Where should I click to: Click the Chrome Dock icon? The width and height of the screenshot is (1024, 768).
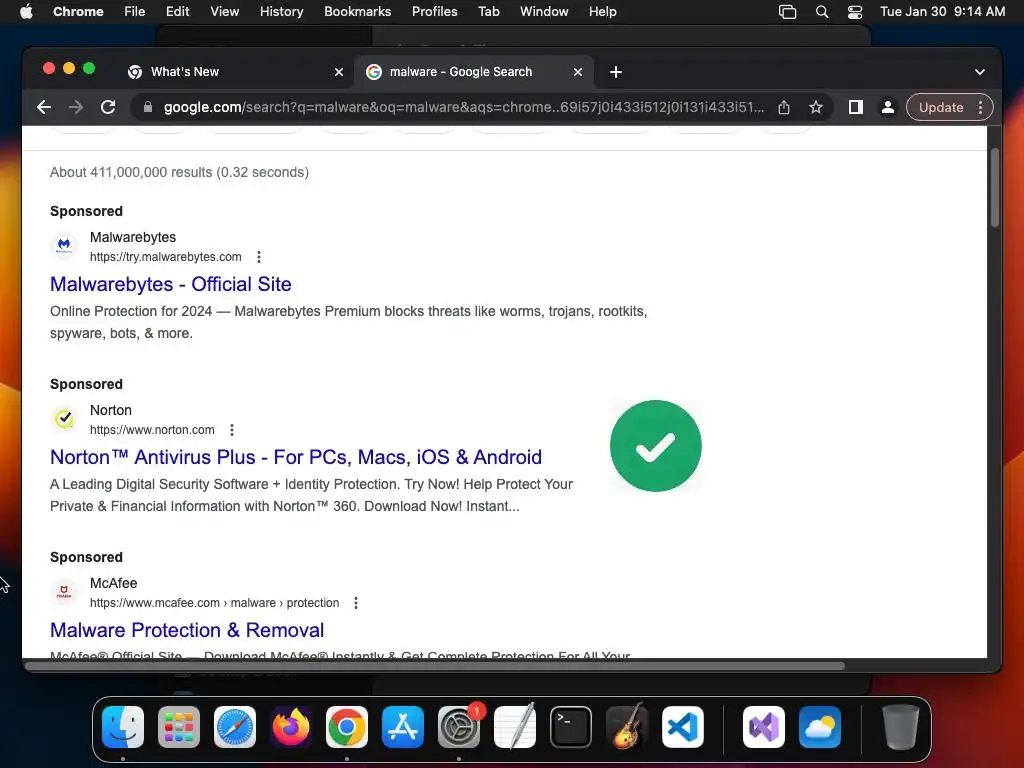coord(347,727)
